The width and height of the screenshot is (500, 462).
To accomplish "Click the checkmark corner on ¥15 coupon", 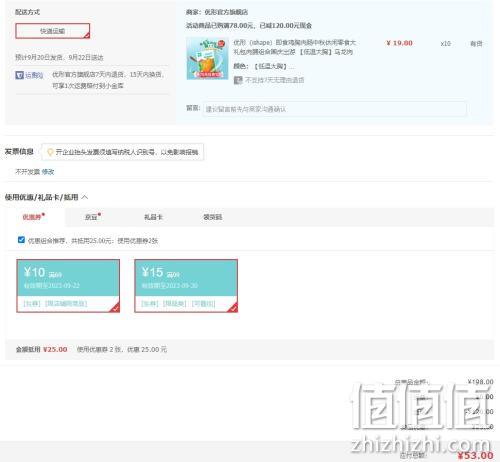I will click(233, 308).
